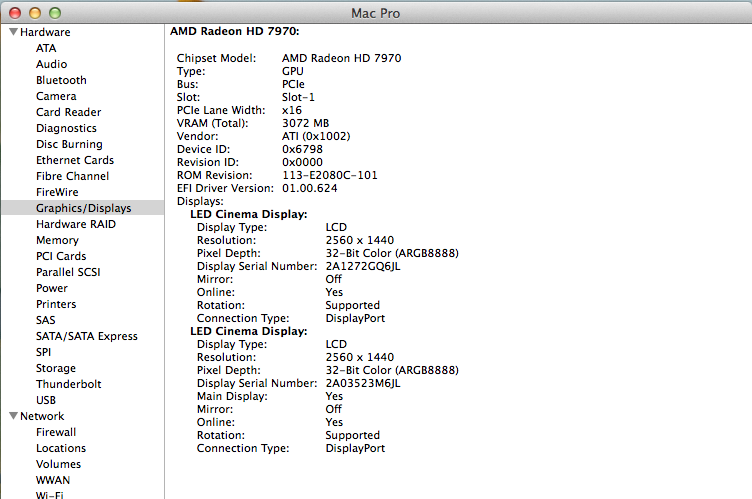Select SAS in the sidebar

click(x=46, y=320)
